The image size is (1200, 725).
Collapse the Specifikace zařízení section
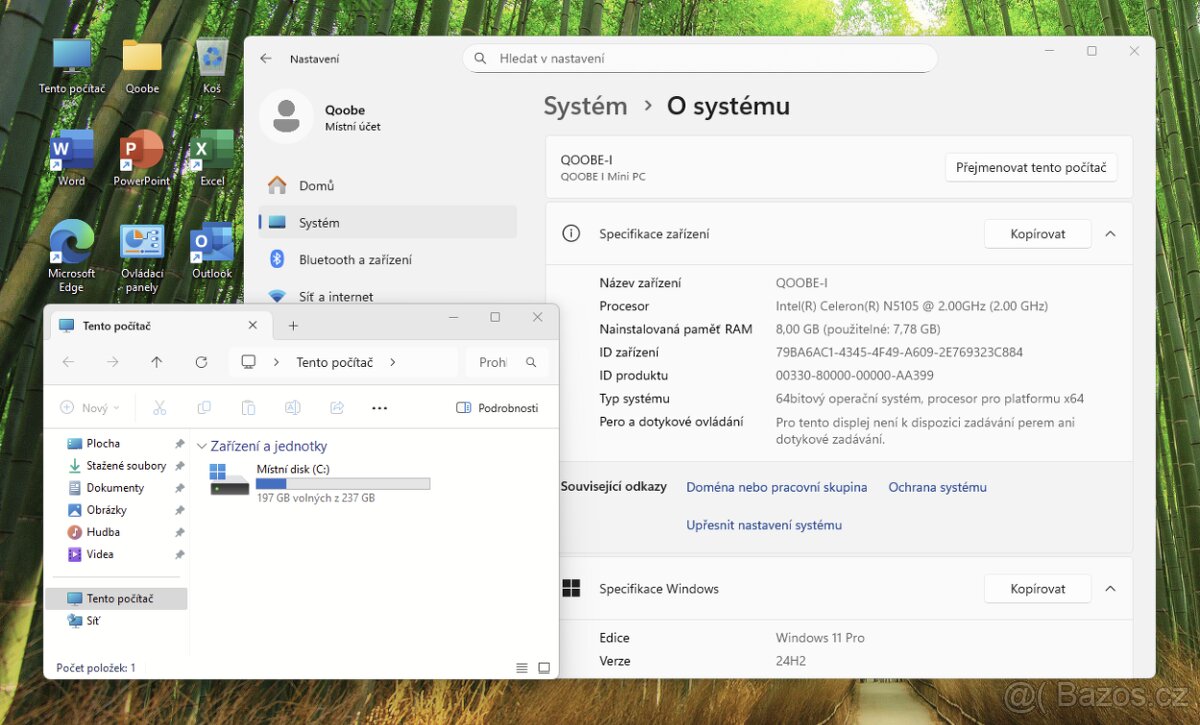[x=1110, y=234]
